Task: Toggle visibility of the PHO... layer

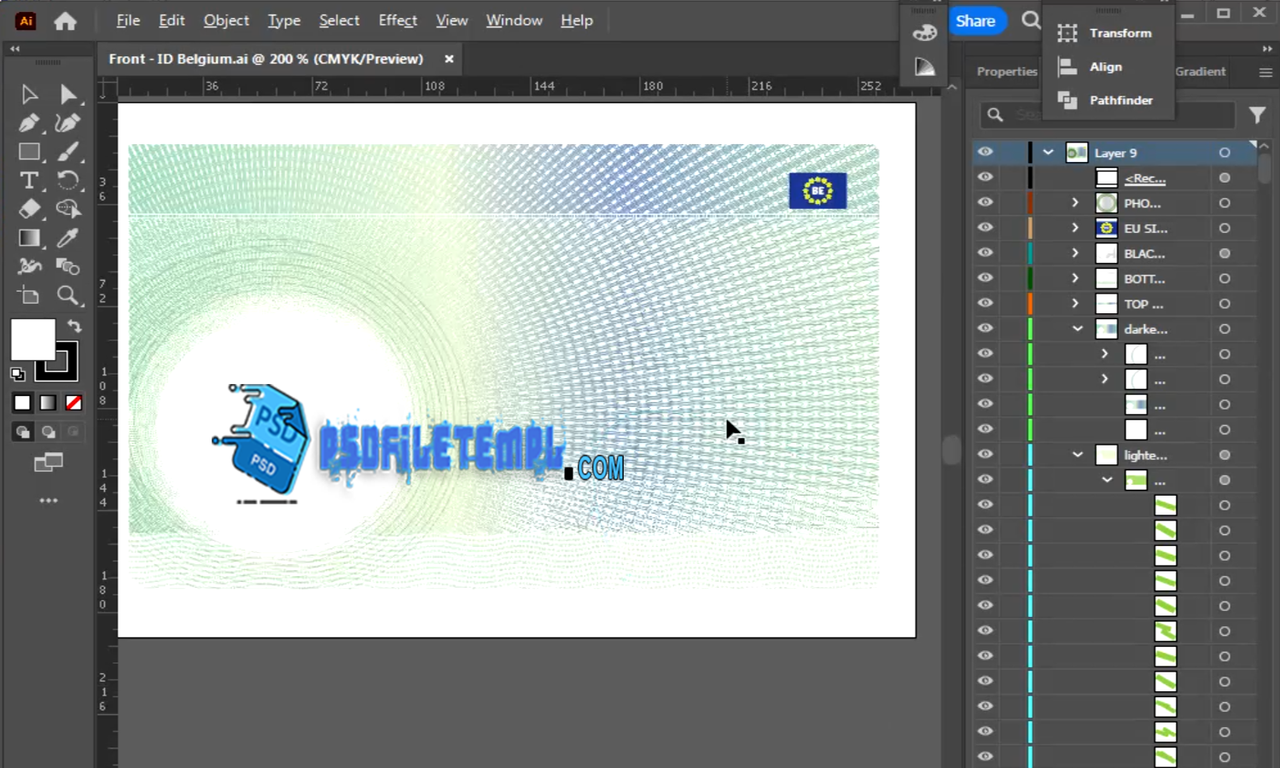Action: (x=986, y=203)
